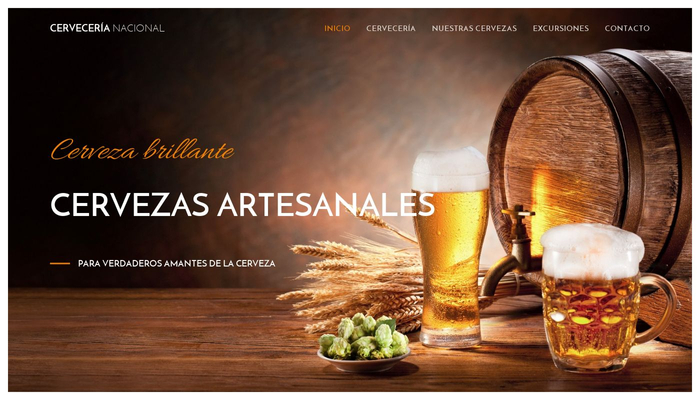Click the bowl of green hops
Screen dimensions: 700x400
click(x=364, y=343)
